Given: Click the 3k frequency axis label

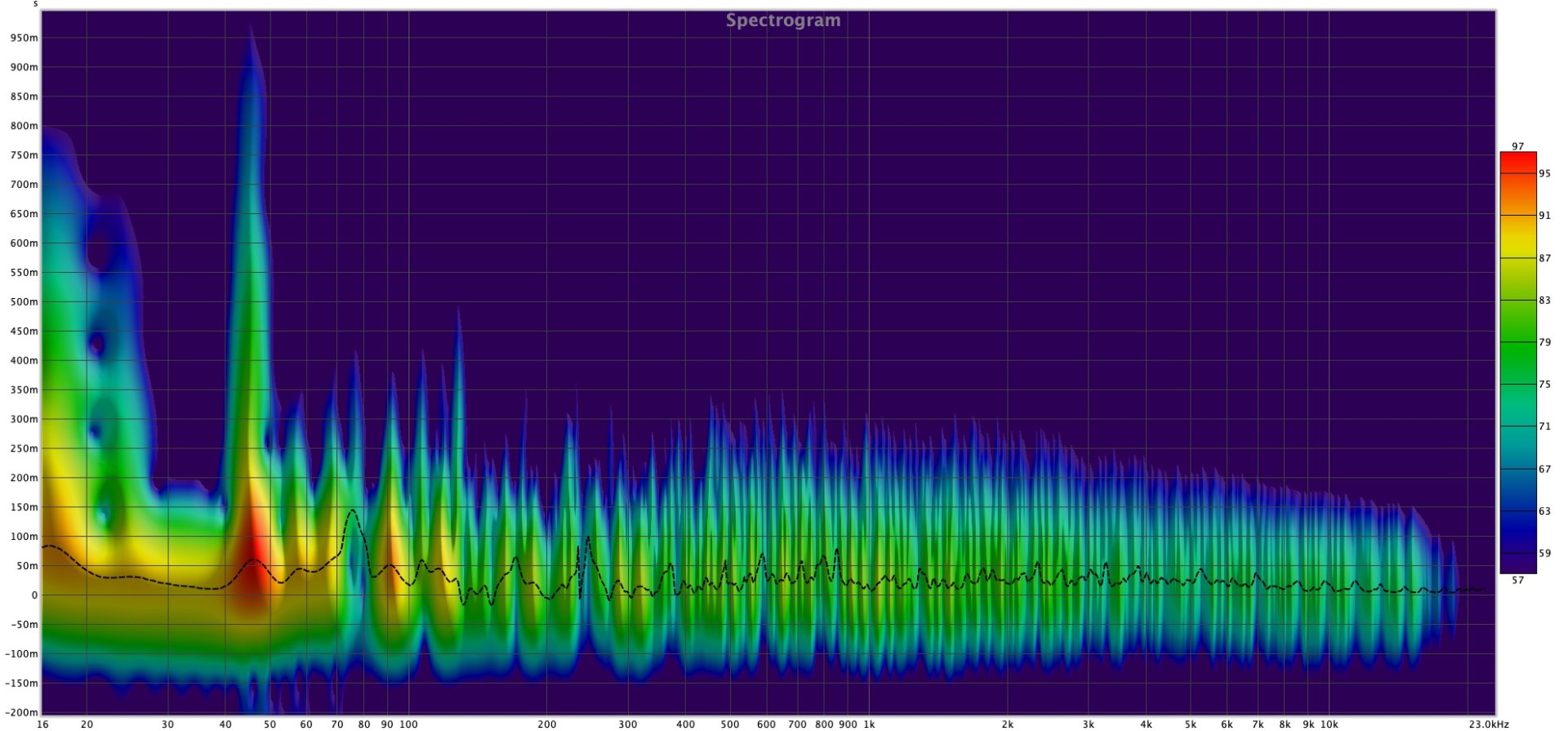Looking at the screenshot, I should click(1089, 724).
